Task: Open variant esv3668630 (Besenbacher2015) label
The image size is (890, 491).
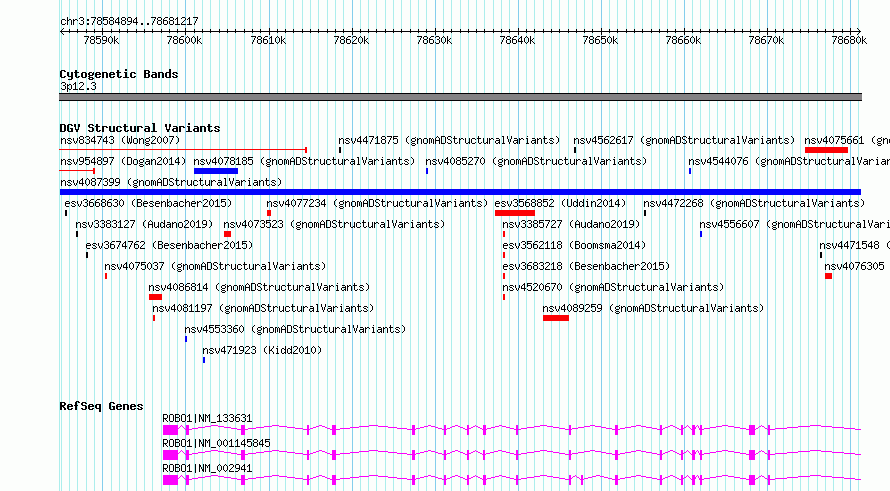Action: point(148,203)
